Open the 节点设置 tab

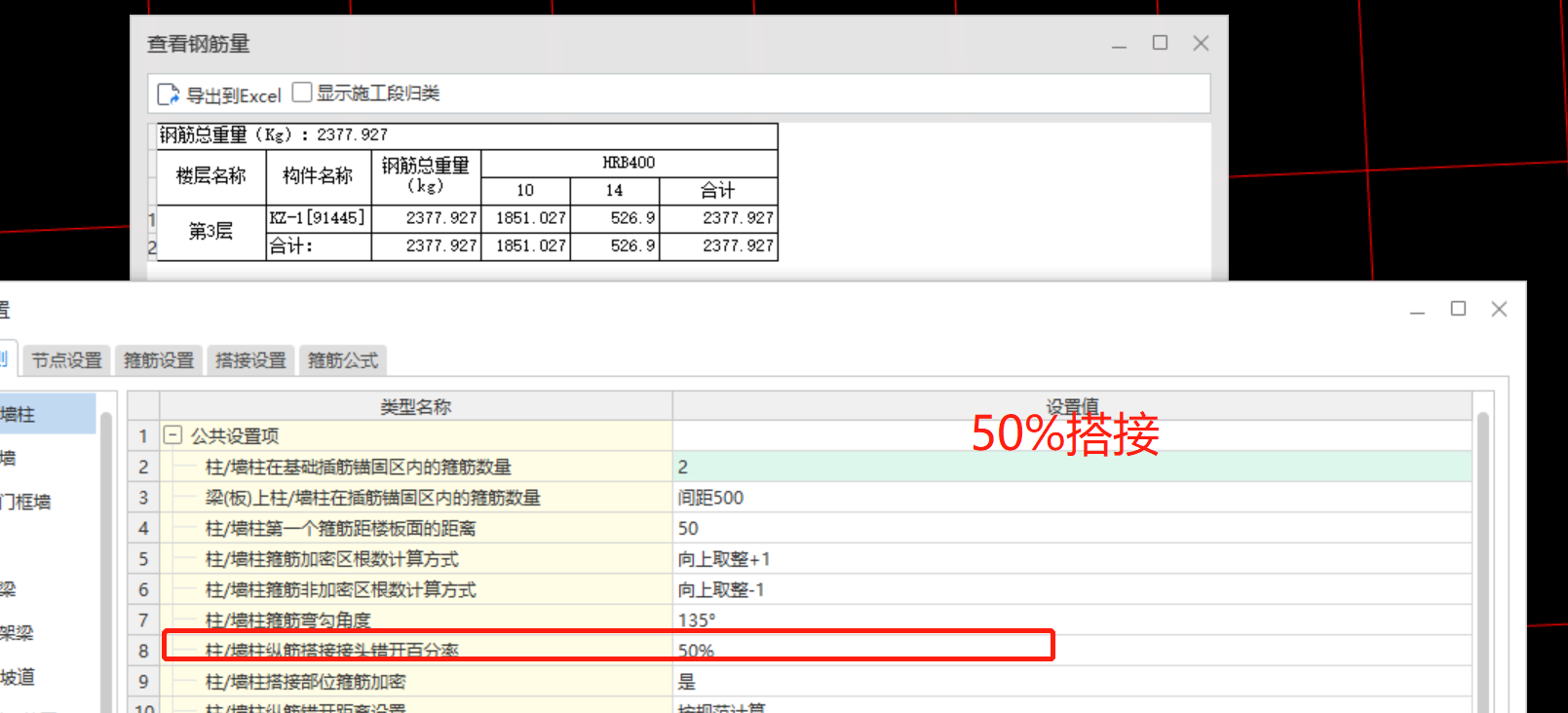(x=66, y=360)
